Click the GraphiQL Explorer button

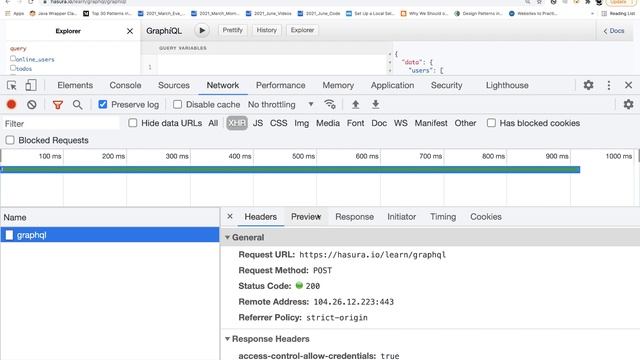click(x=302, y=30)
